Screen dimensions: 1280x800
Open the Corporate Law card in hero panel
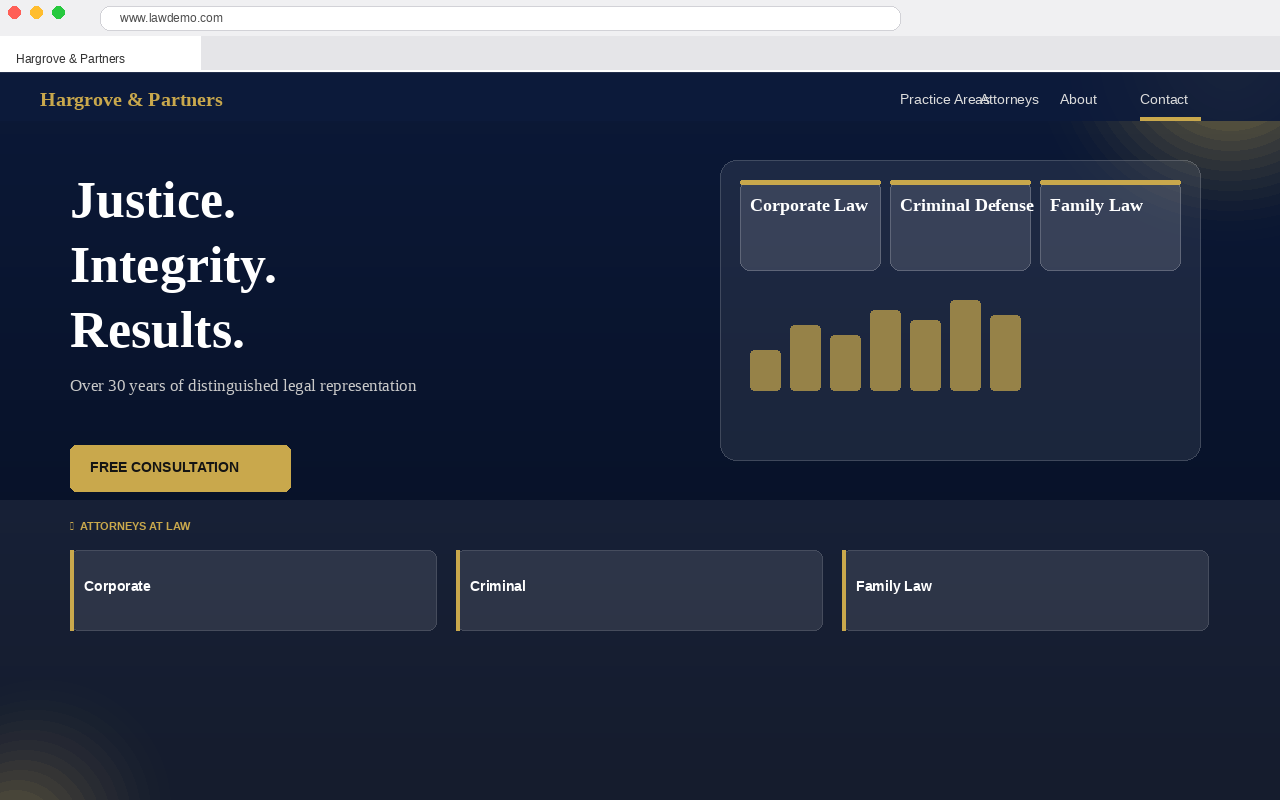click(810, 225)
